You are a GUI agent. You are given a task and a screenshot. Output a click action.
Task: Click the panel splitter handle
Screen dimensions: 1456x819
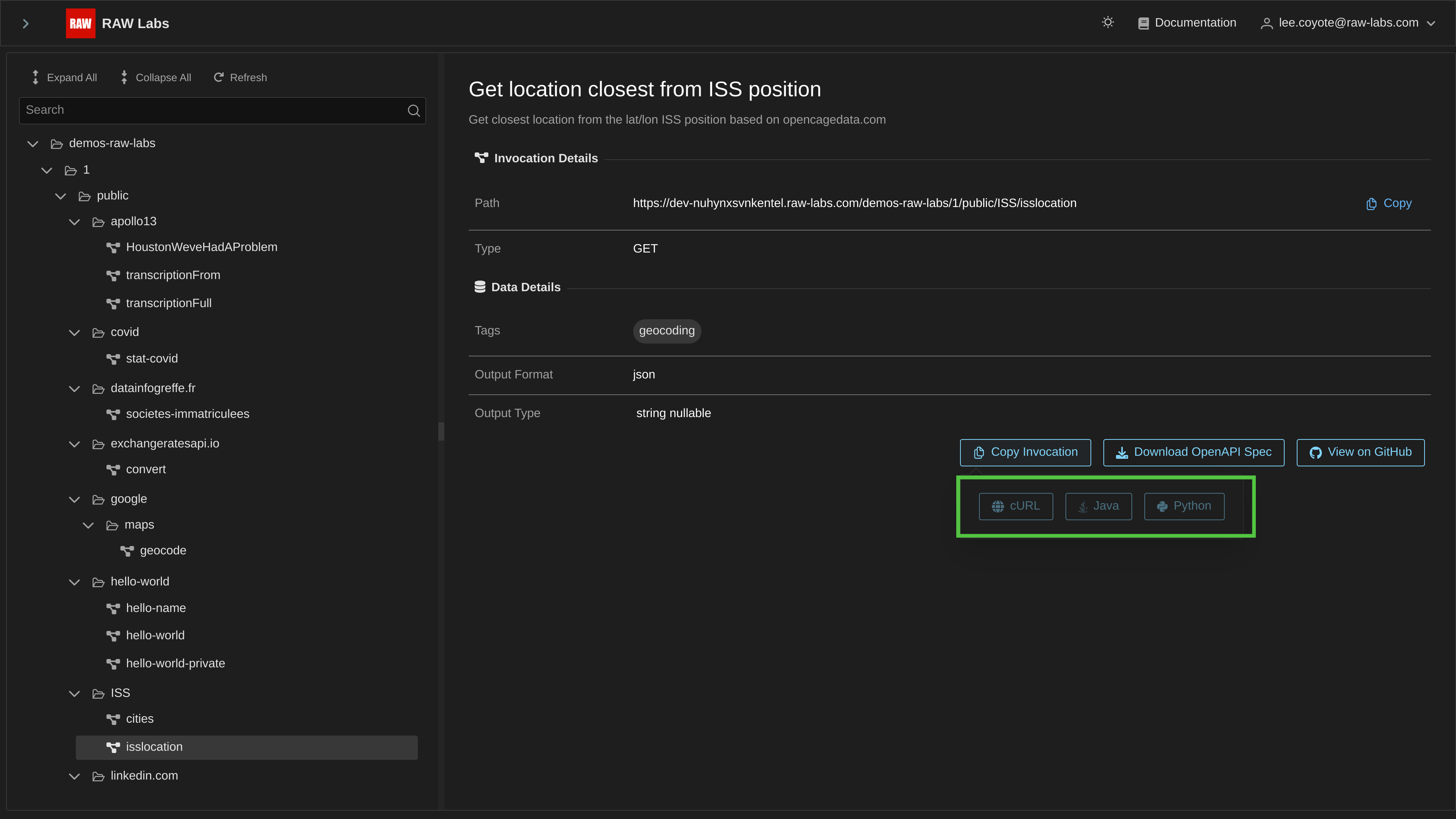point(441,431)
